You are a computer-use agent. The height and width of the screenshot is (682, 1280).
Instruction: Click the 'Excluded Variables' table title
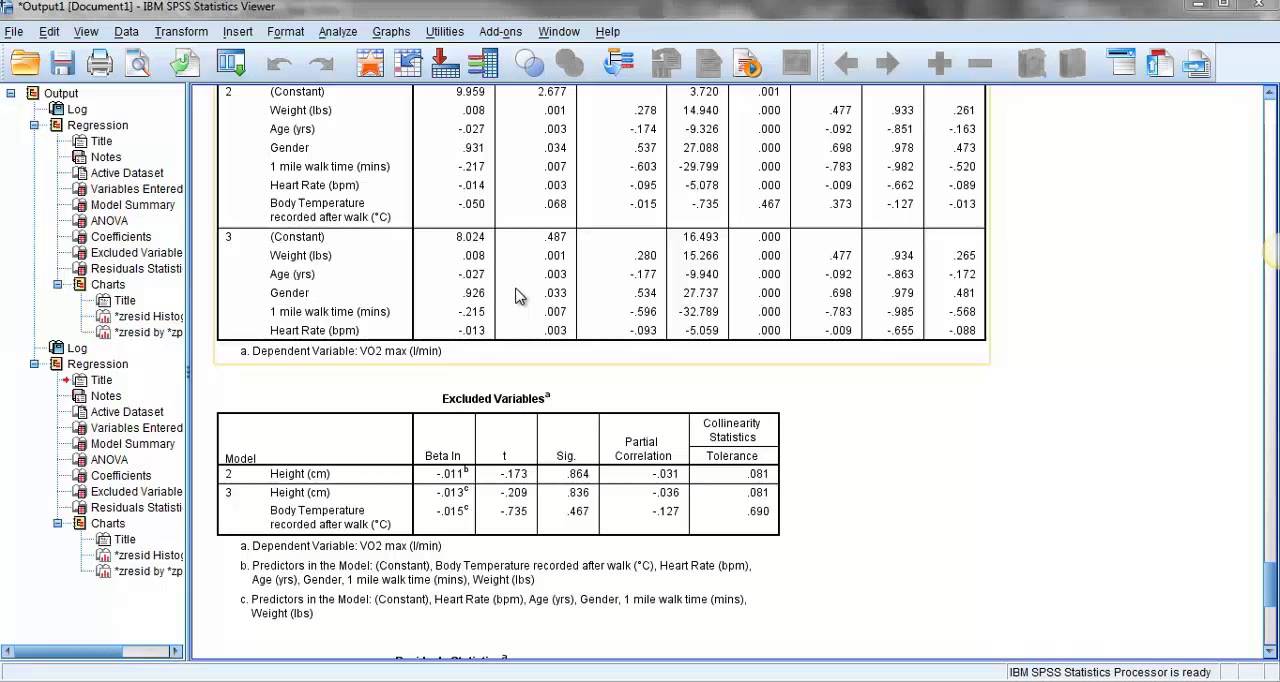click(x=496, y=398)
